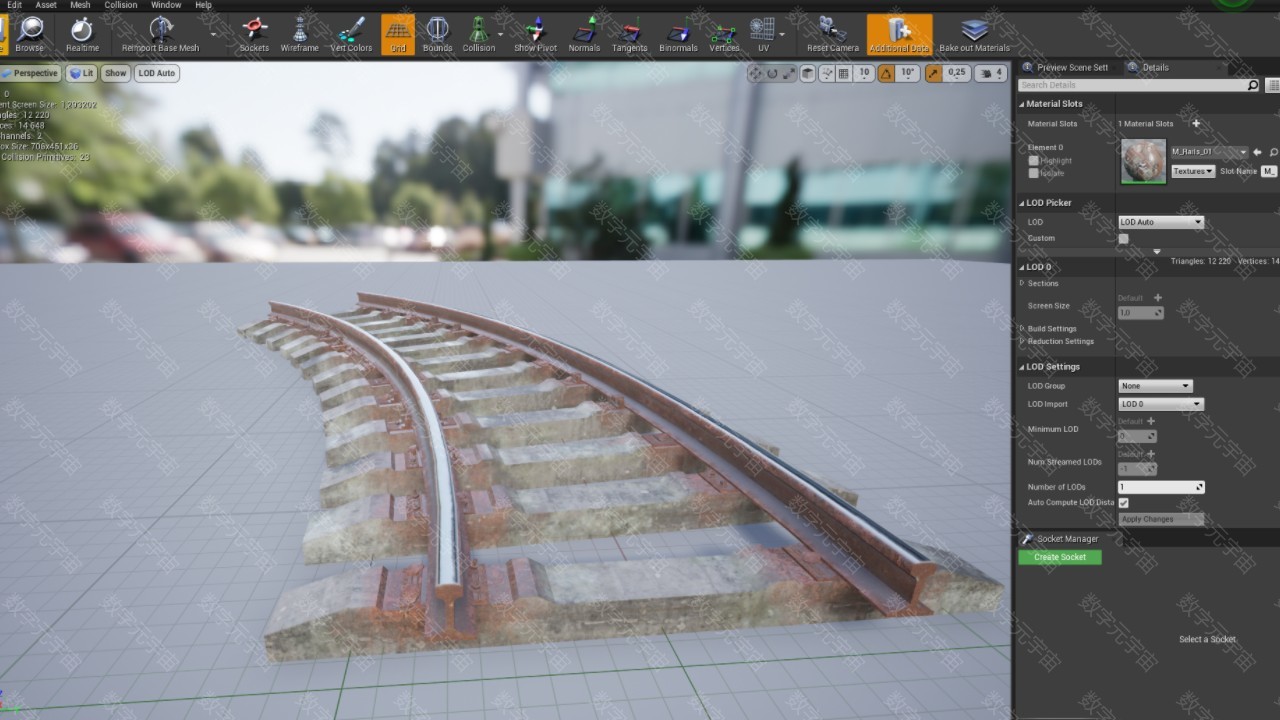1280x720 pixels.
Task: Click the Create Socket button
Action: pos(1059,557)
